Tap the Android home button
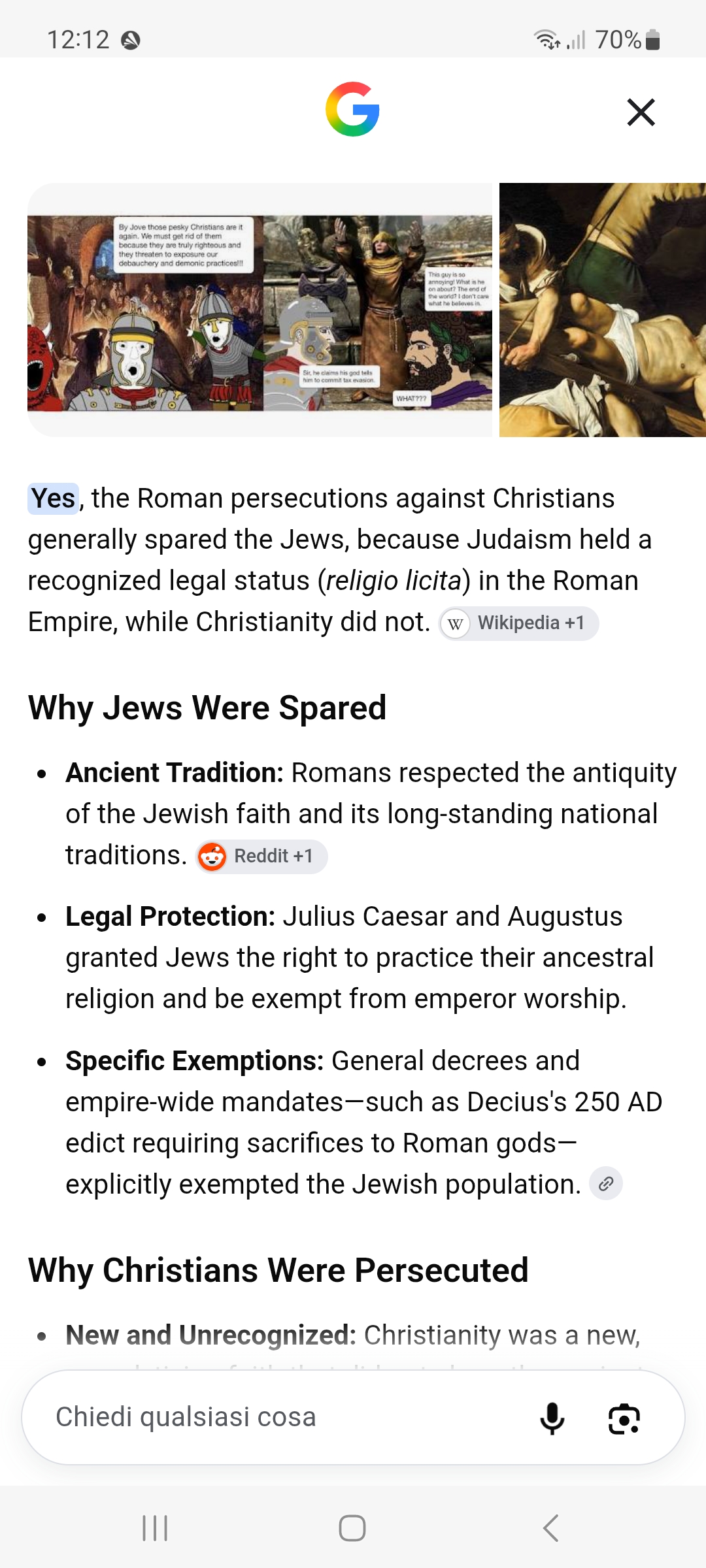The width and height of the screenshot is (706, 1568). coord(352,1528)
